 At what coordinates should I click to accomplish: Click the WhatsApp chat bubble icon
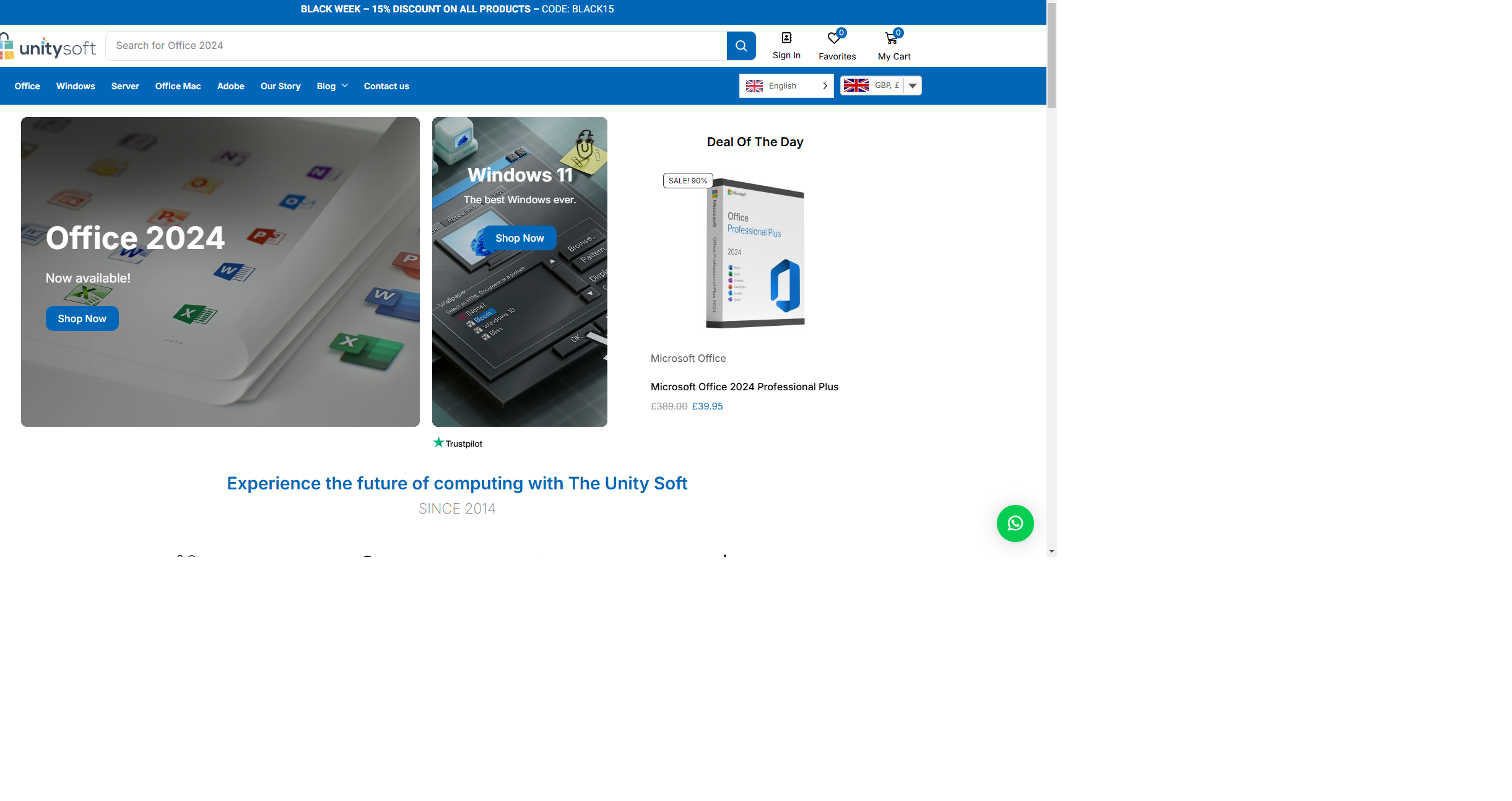1015,523
